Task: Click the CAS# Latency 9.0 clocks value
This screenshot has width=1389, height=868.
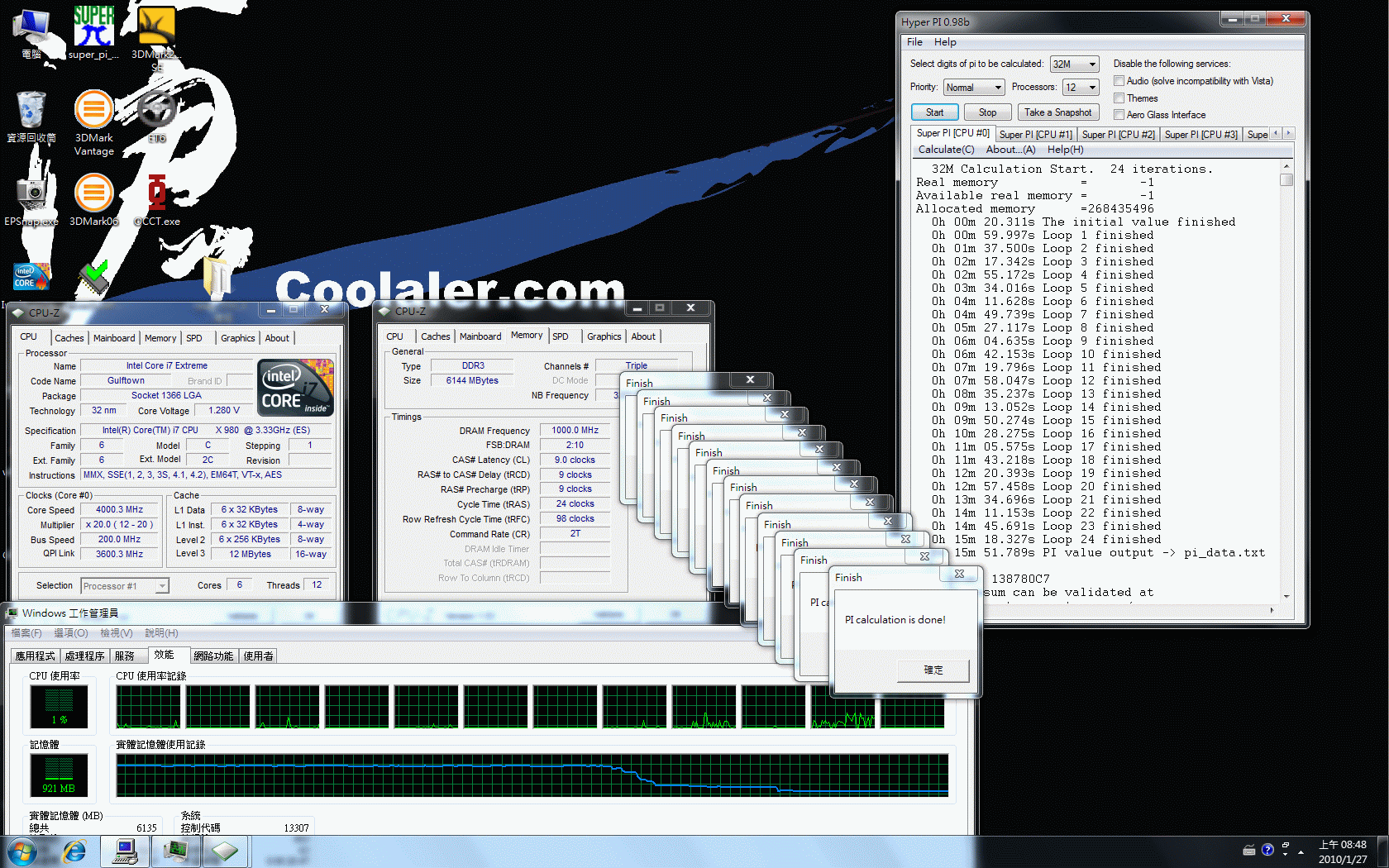Action: [575, 460]
